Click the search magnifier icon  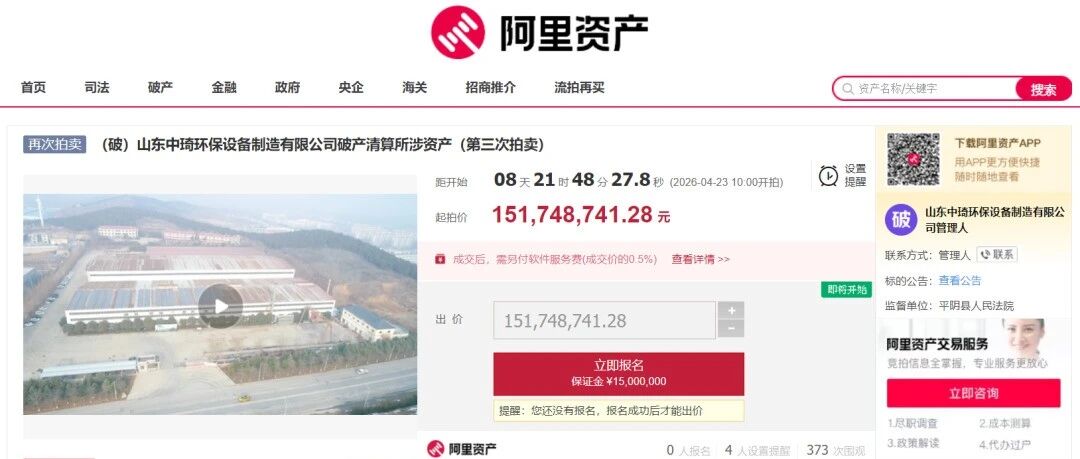[x=847, y=89]
